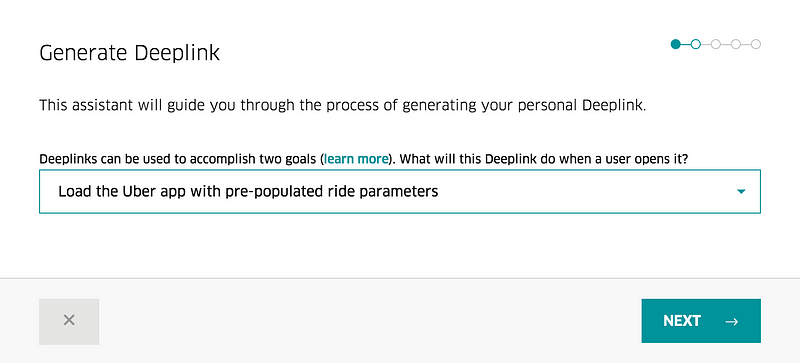
Task: Expand the dropdown using its caret arrow
Action: coord(741,192)
